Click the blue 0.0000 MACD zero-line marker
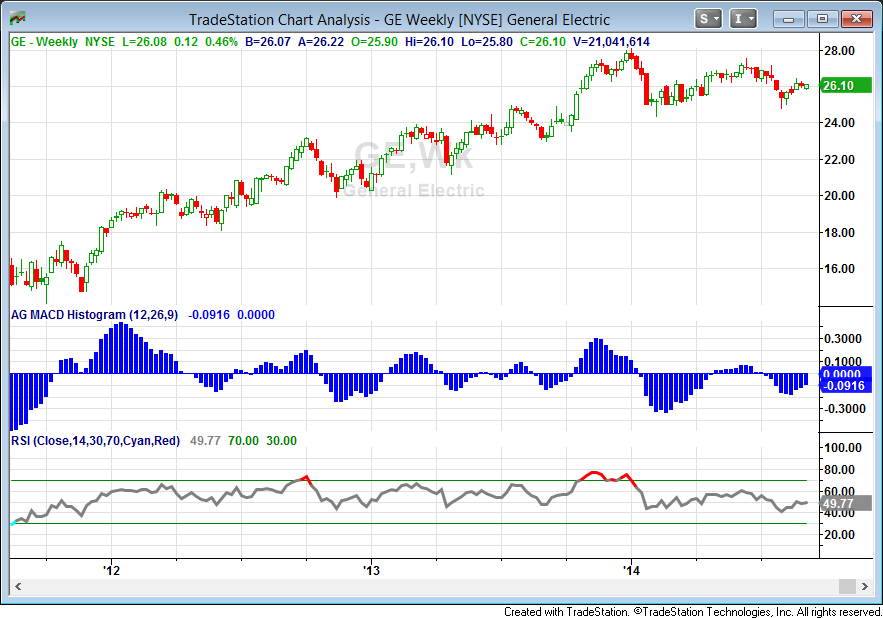Viewport: 883px width, 618px height. [x=843, y=374]
